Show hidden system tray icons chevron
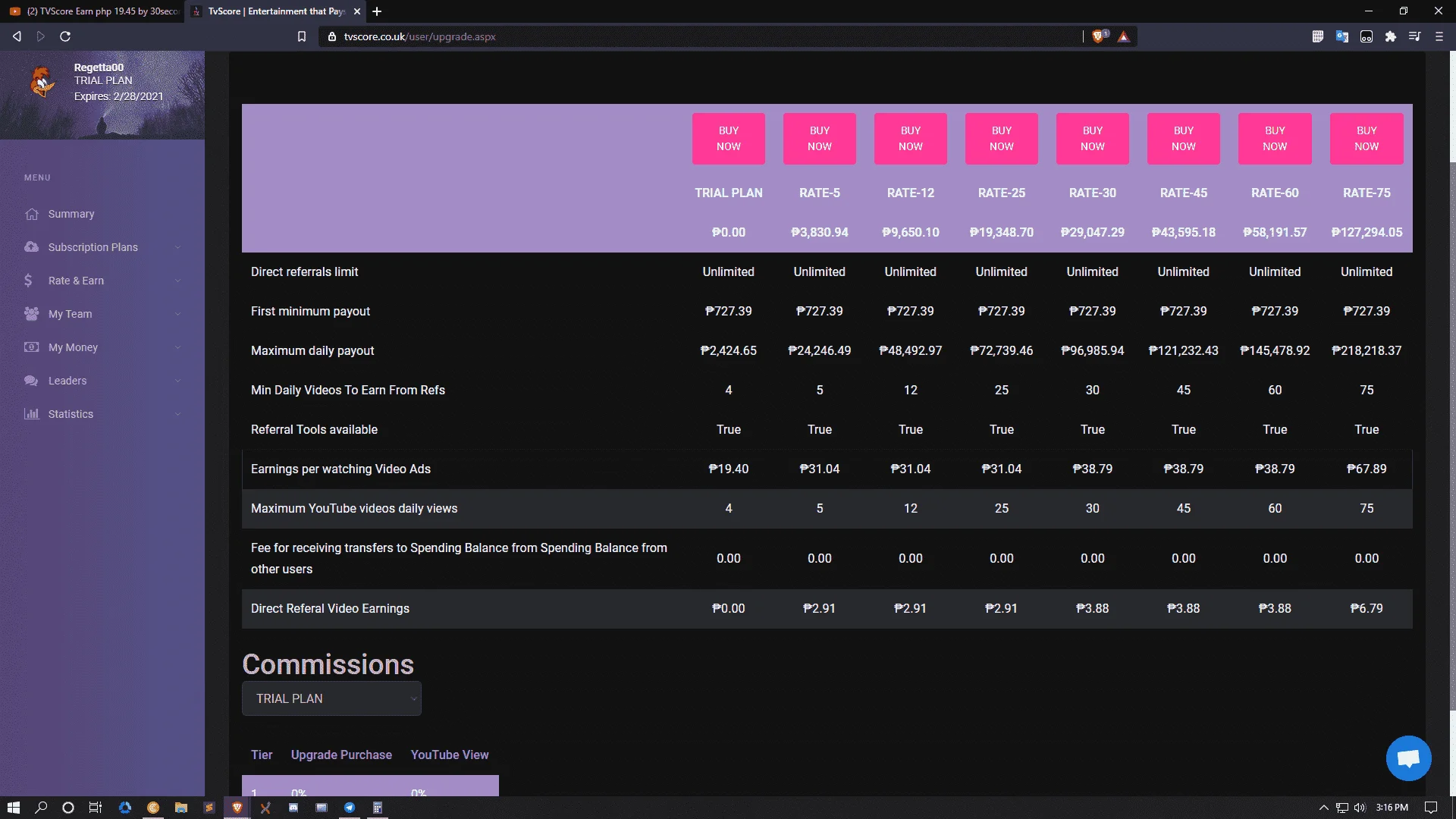The width and height of the screenshot is (1456, 819). (x=1324, y=808)
